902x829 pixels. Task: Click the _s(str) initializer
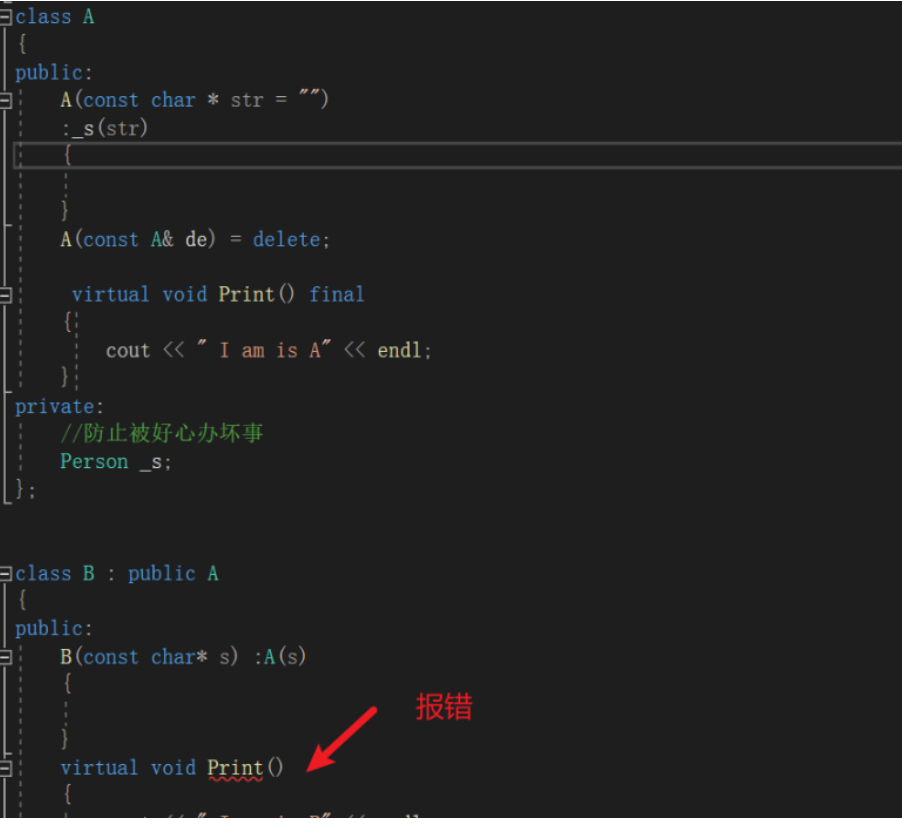click(x=104, y=128)
